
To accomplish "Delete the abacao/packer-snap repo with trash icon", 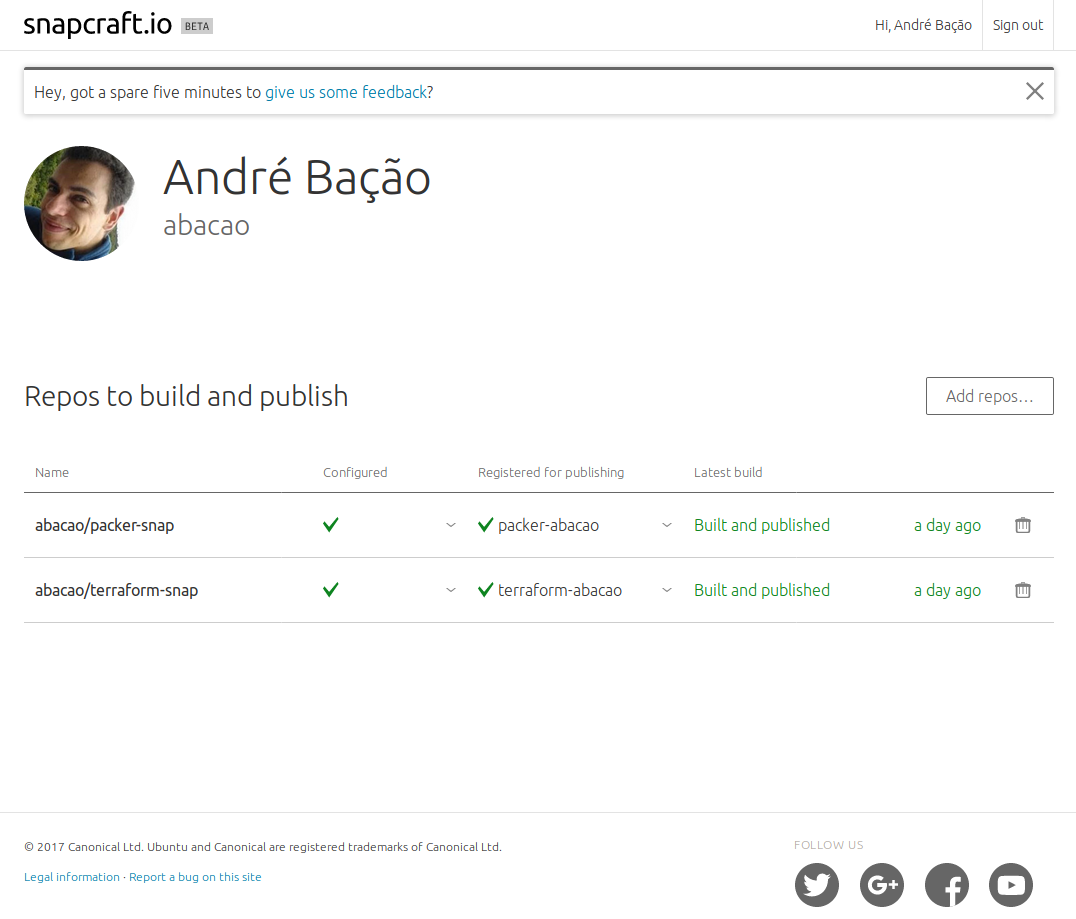I will 1022,525.
